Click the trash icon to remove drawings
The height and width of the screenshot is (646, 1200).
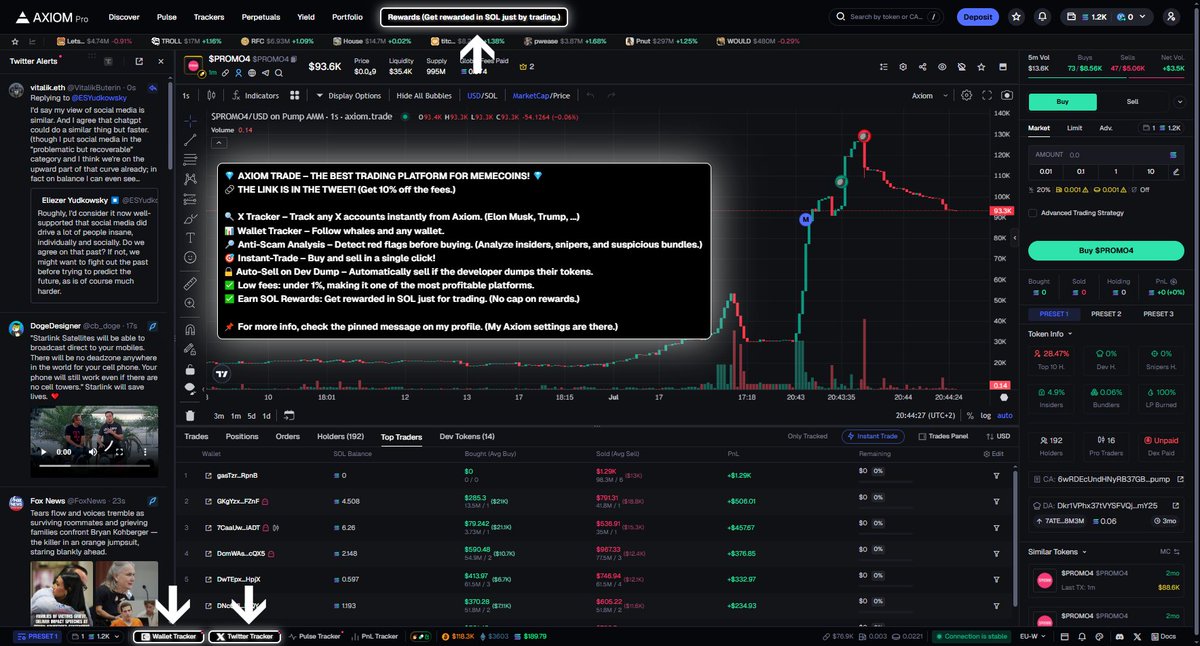(x=190, y=415)
